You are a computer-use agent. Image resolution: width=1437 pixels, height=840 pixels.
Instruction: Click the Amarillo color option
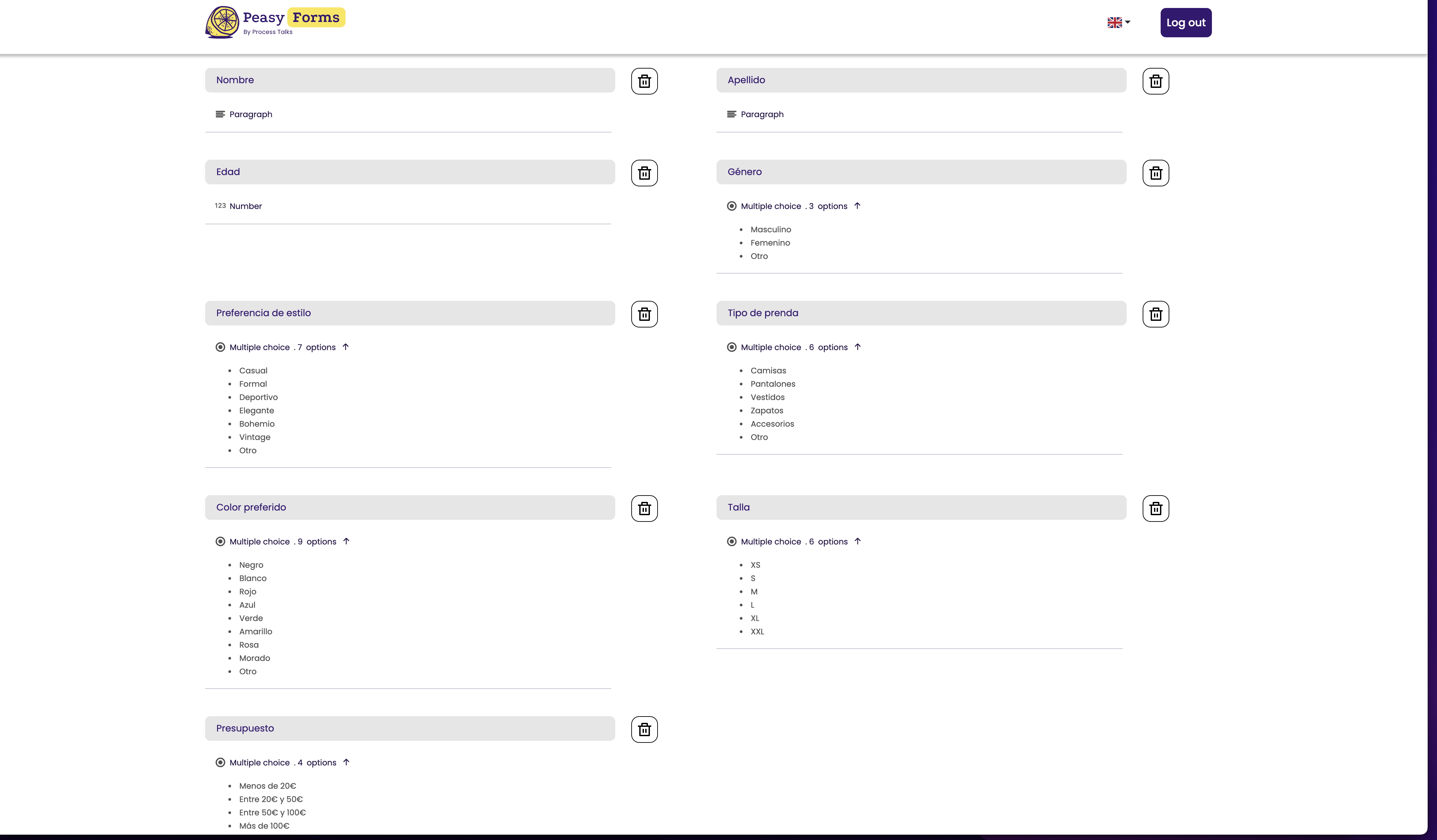255,631
